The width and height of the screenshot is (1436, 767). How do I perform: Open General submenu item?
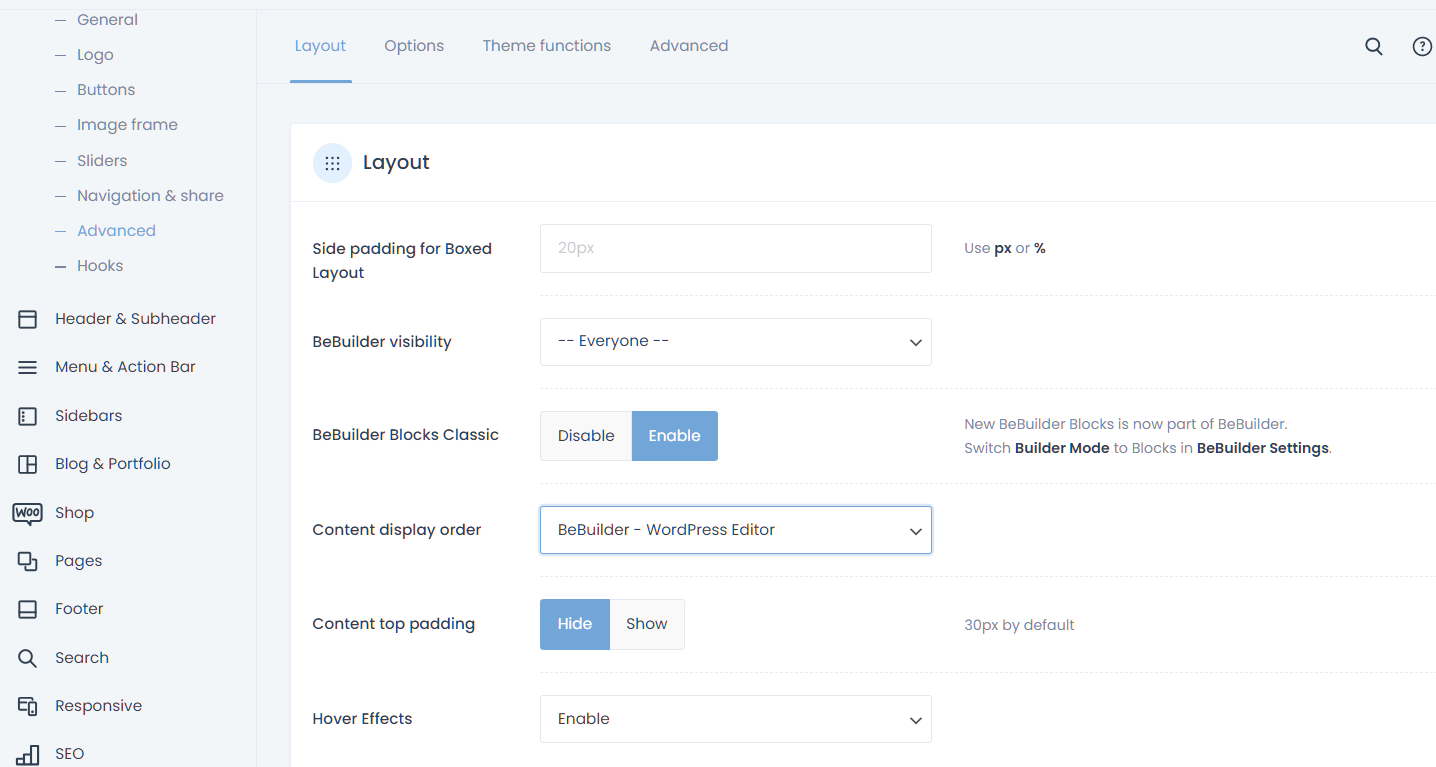point(107,20)
